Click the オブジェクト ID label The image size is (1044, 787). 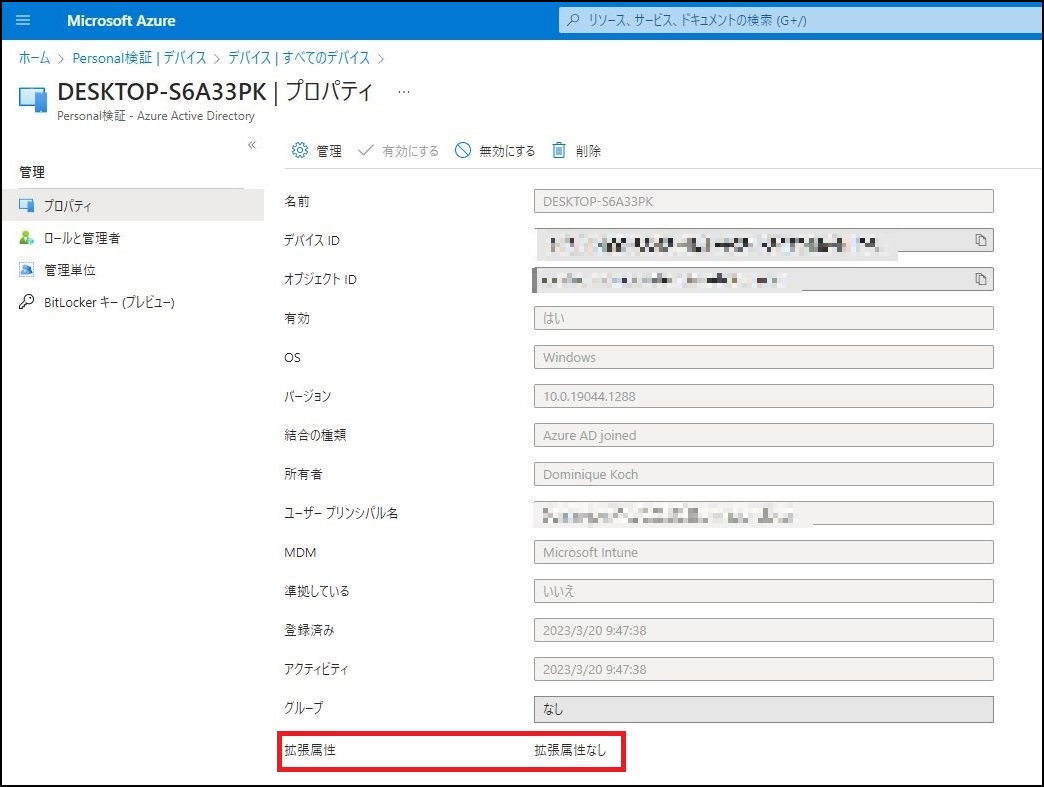[x=321, y=279]
